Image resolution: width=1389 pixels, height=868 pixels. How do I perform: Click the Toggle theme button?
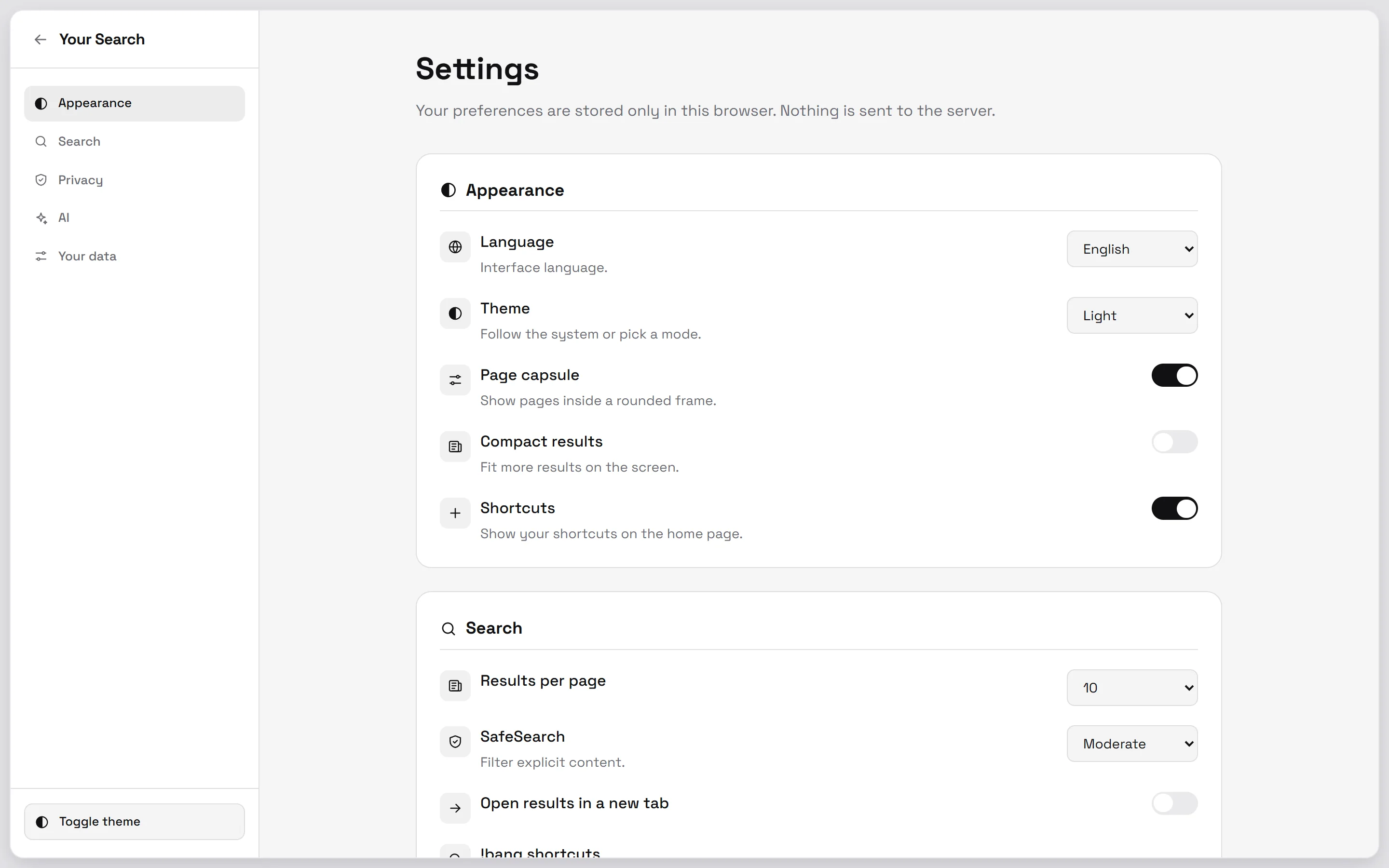coord(134,822)
